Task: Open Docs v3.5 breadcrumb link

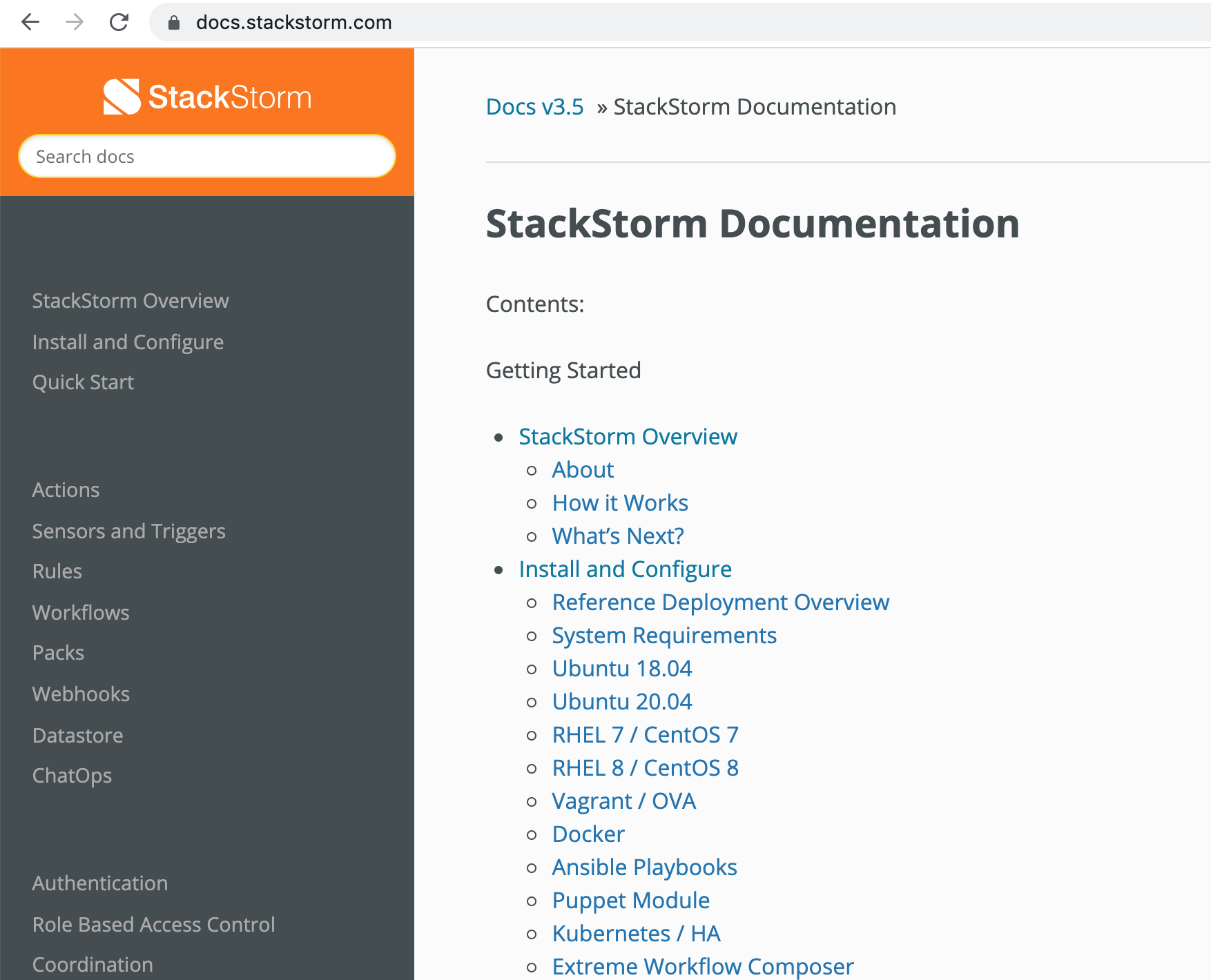Action: (x=535, y=107)
